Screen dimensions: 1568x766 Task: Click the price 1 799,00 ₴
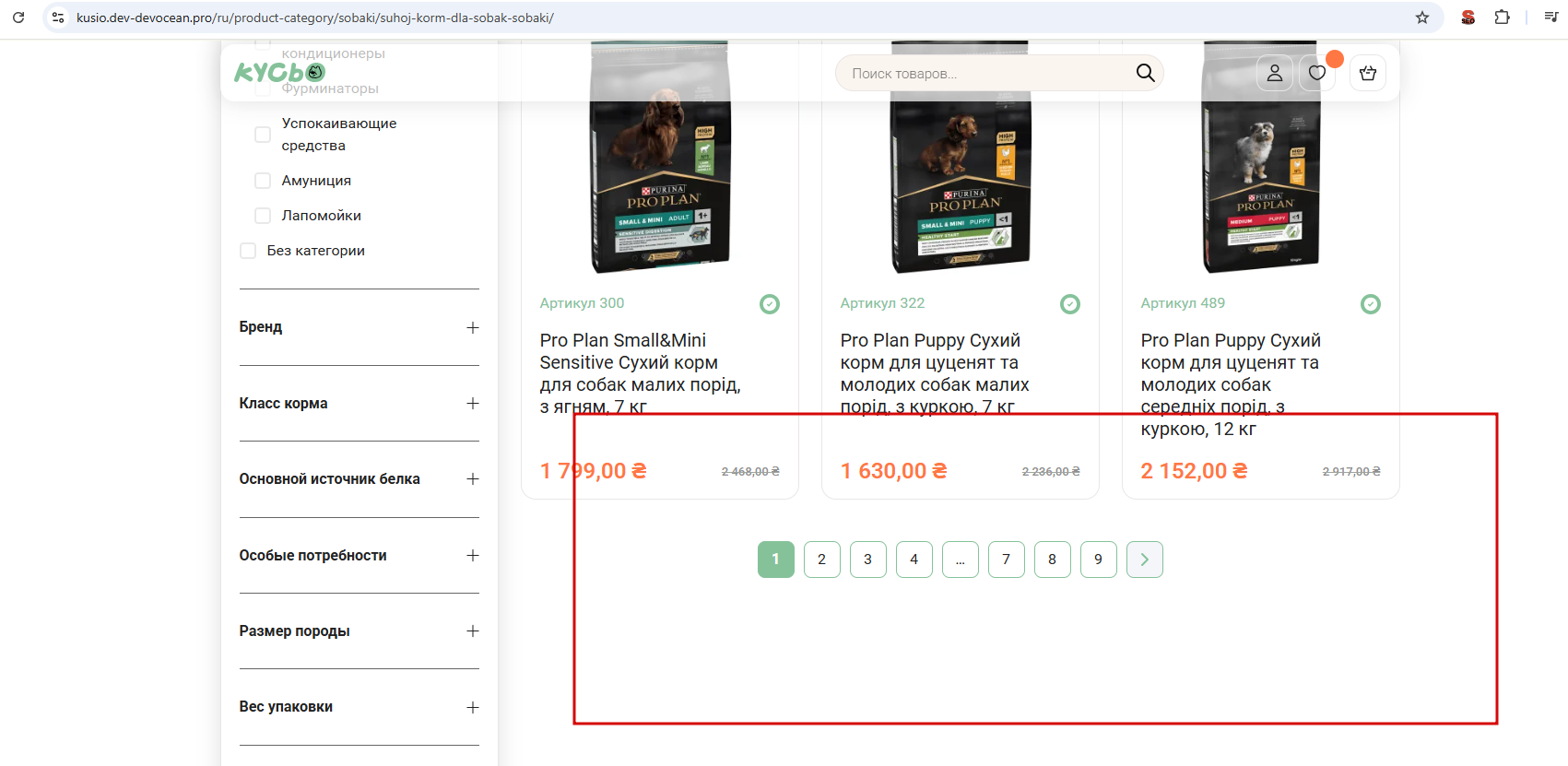[x=594, y=471]
